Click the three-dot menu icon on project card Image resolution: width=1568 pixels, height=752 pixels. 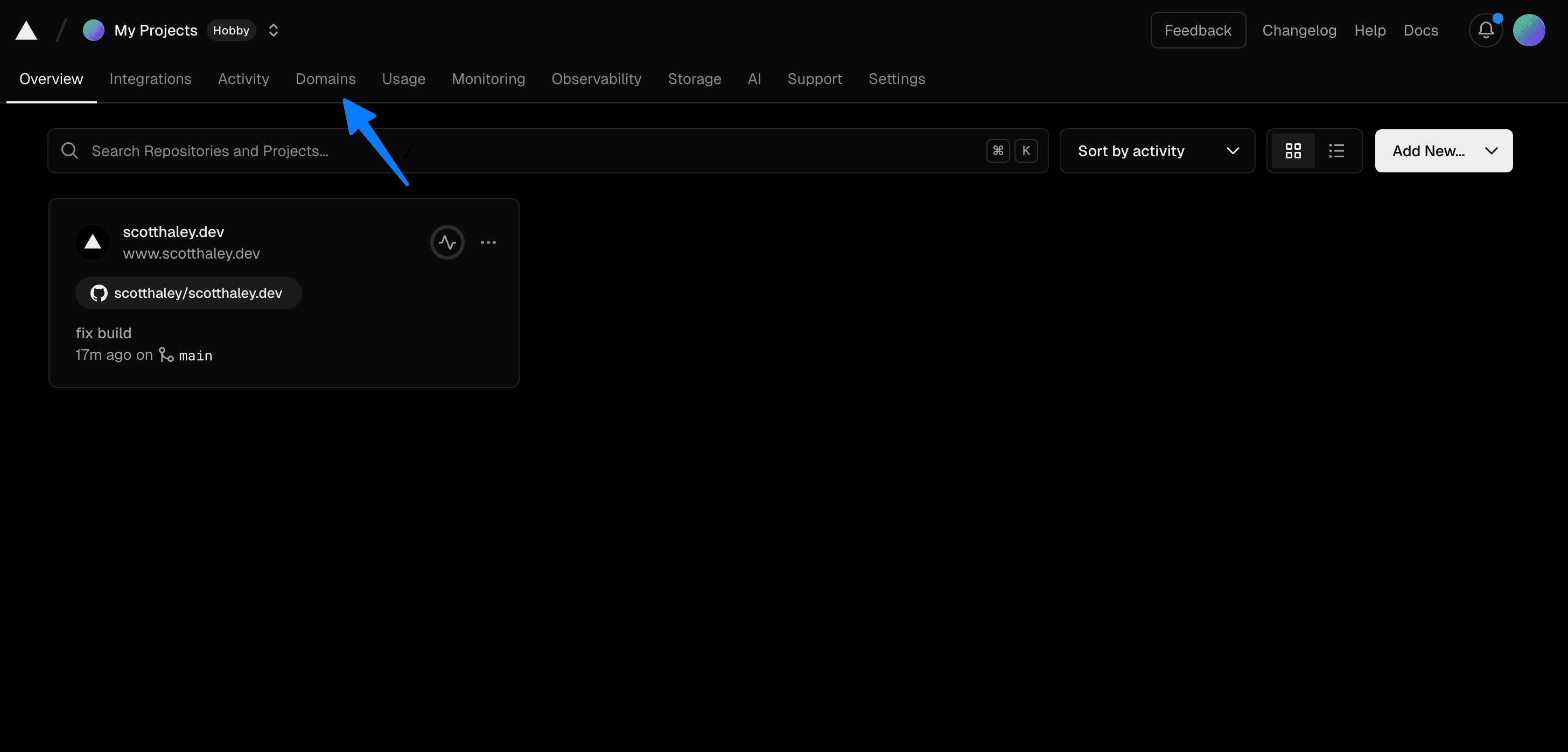coord(488,242)
